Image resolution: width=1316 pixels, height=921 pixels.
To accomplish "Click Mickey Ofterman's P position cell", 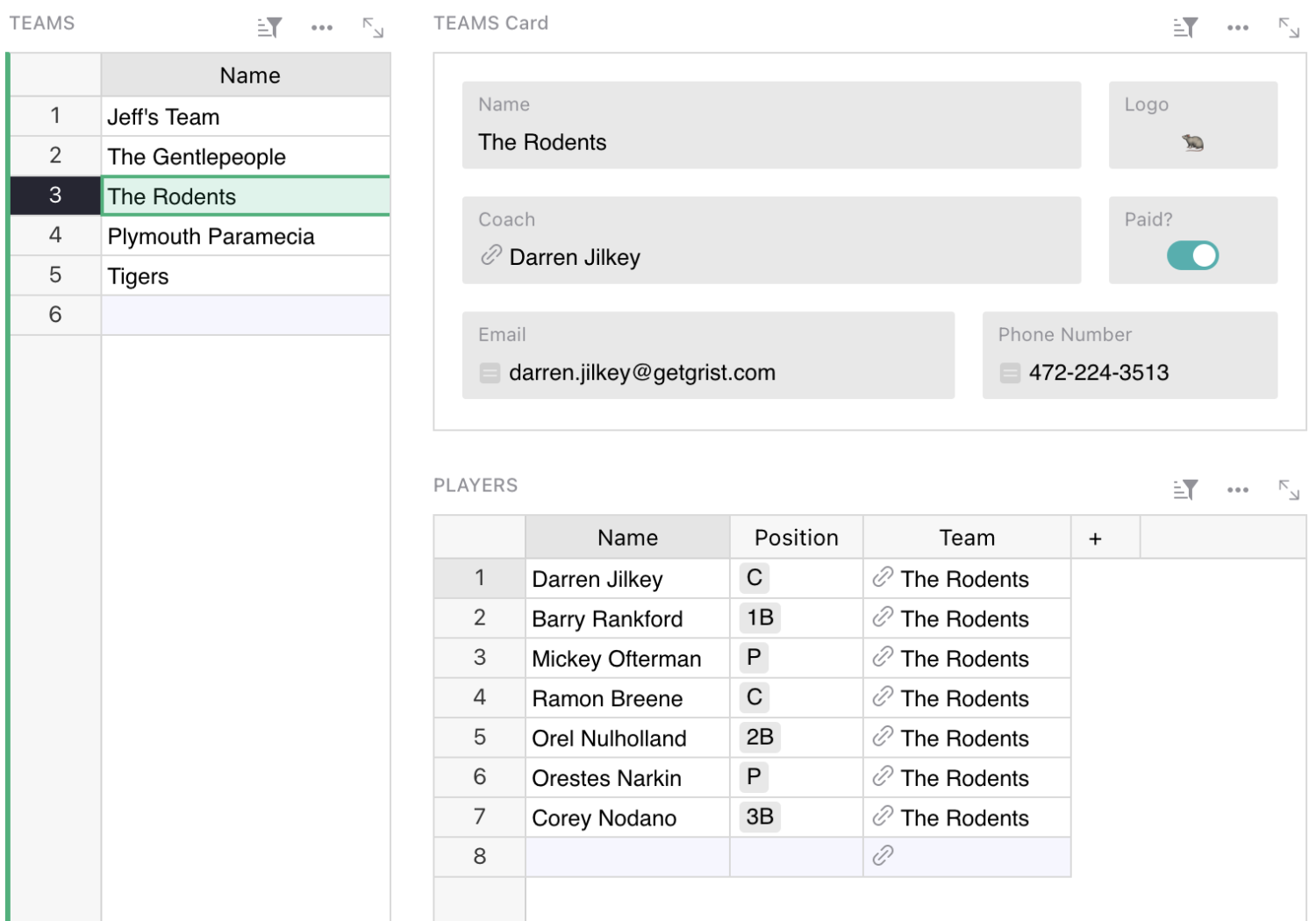I will point(797,659).
